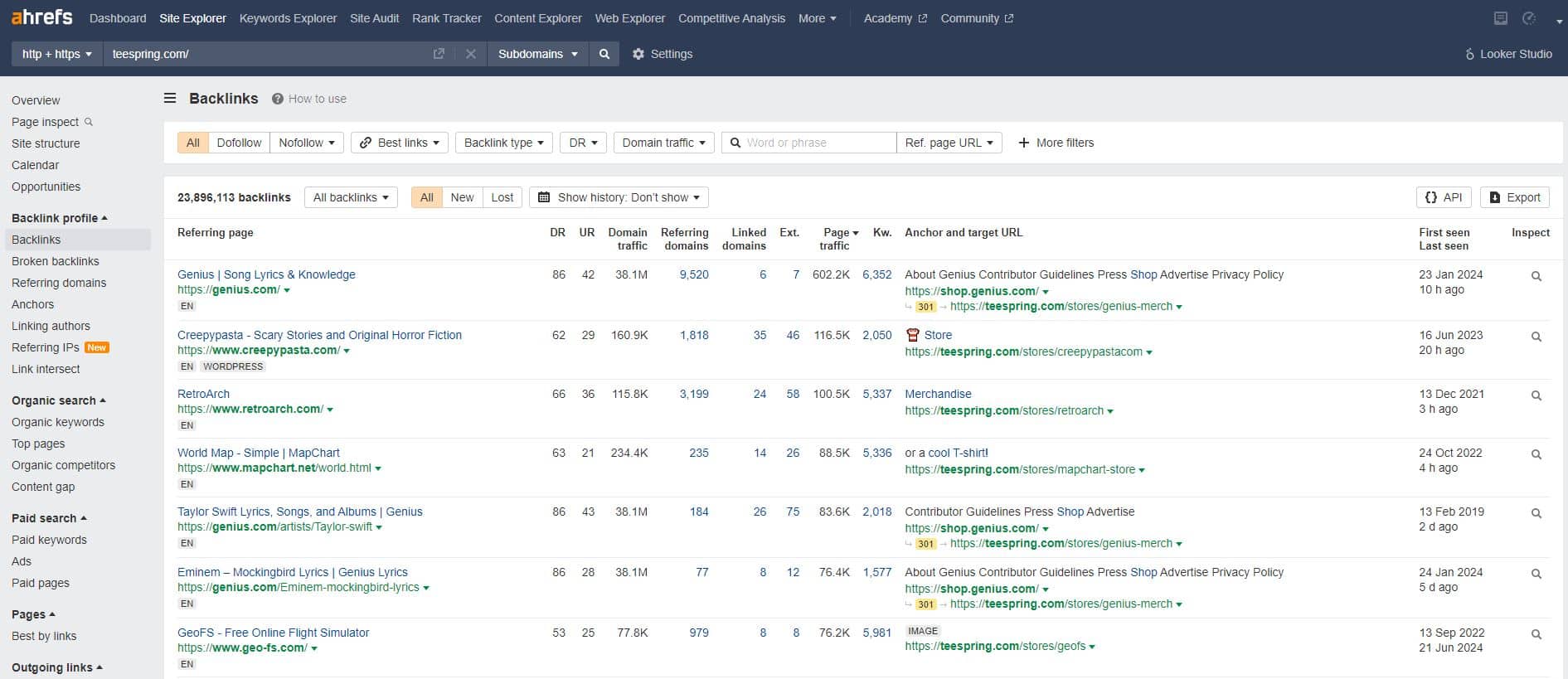Image resolution: width=1568 pixels, height=679 pixels.
Task: Open the All backlinks dropdown
Action: [x=352, y=197]
